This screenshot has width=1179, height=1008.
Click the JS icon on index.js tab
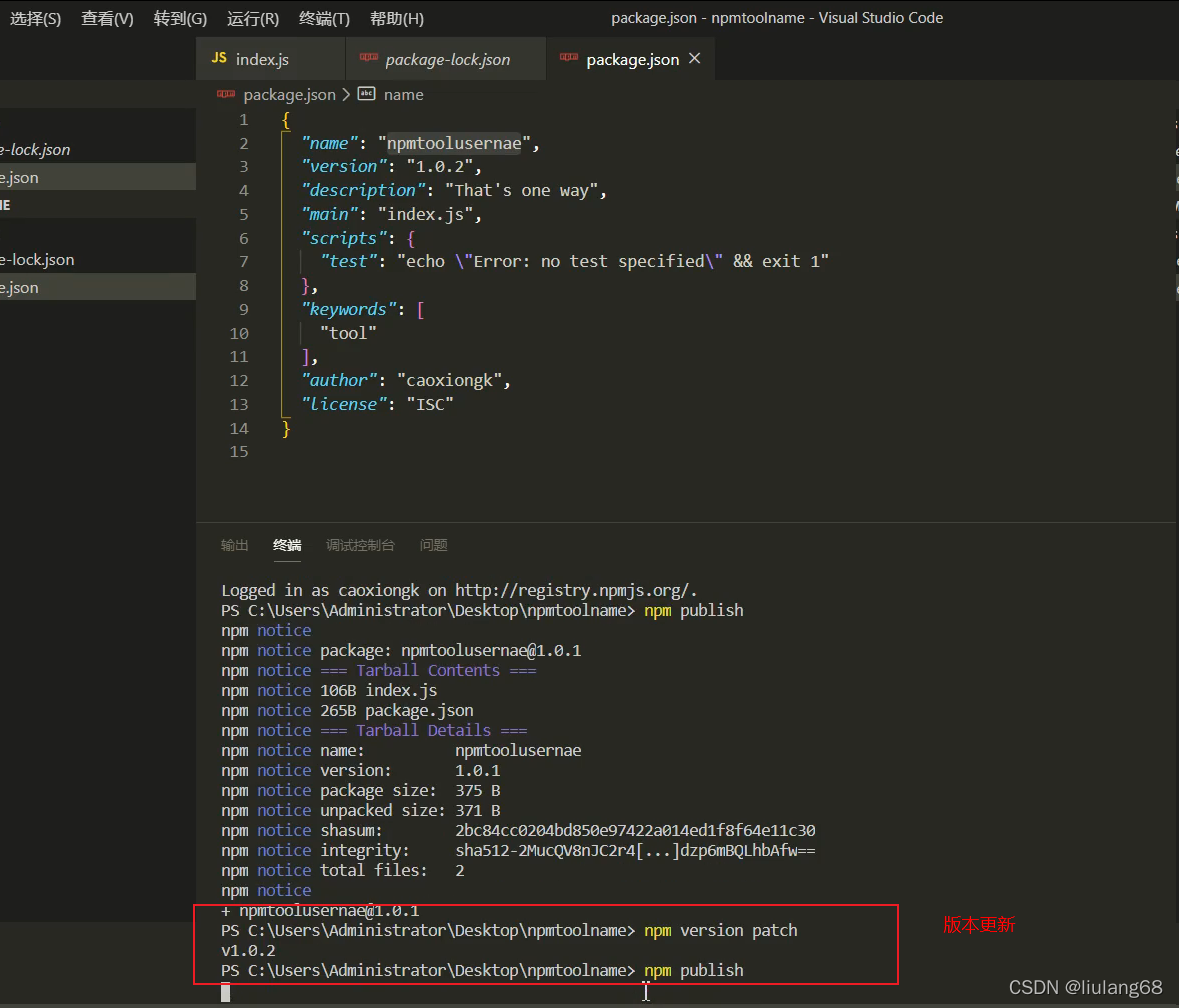click(219, 58)
